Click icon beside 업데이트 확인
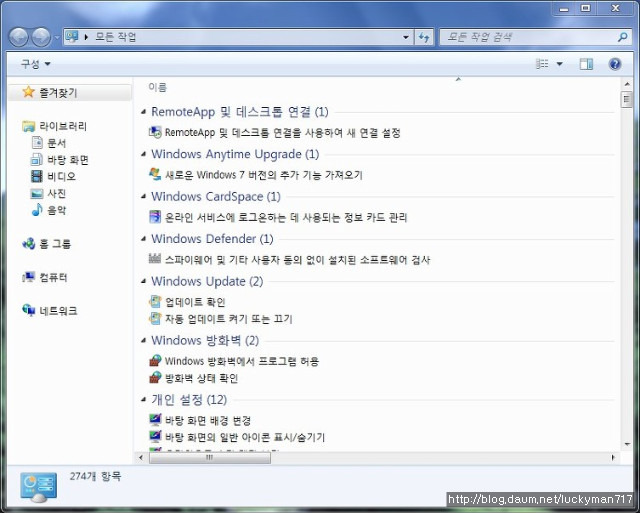 click(155, 302)
